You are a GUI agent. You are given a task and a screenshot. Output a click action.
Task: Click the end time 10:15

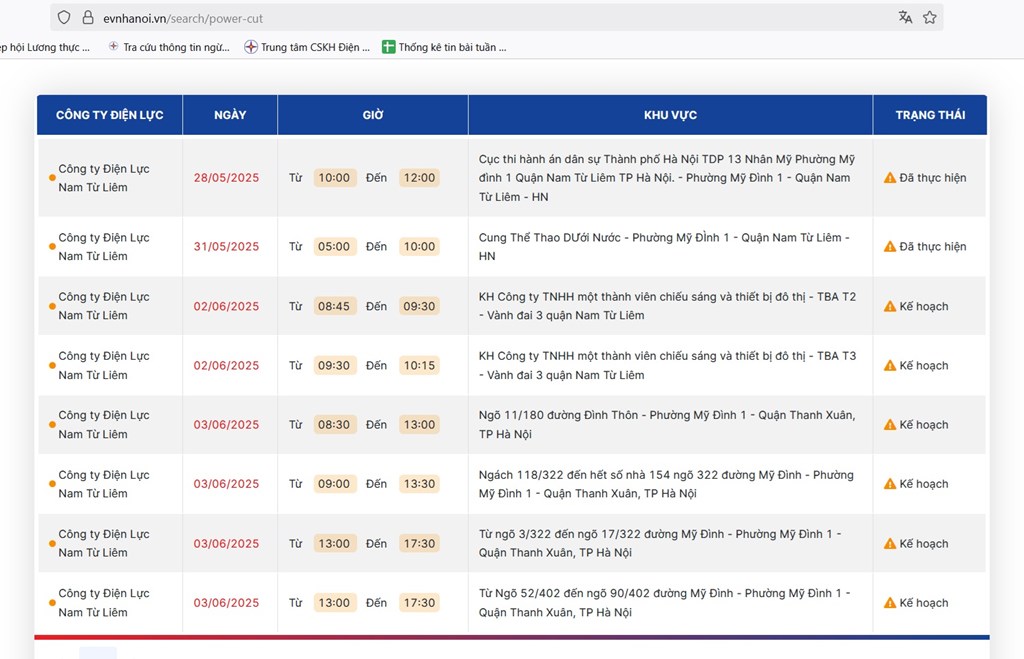[419, 366]
